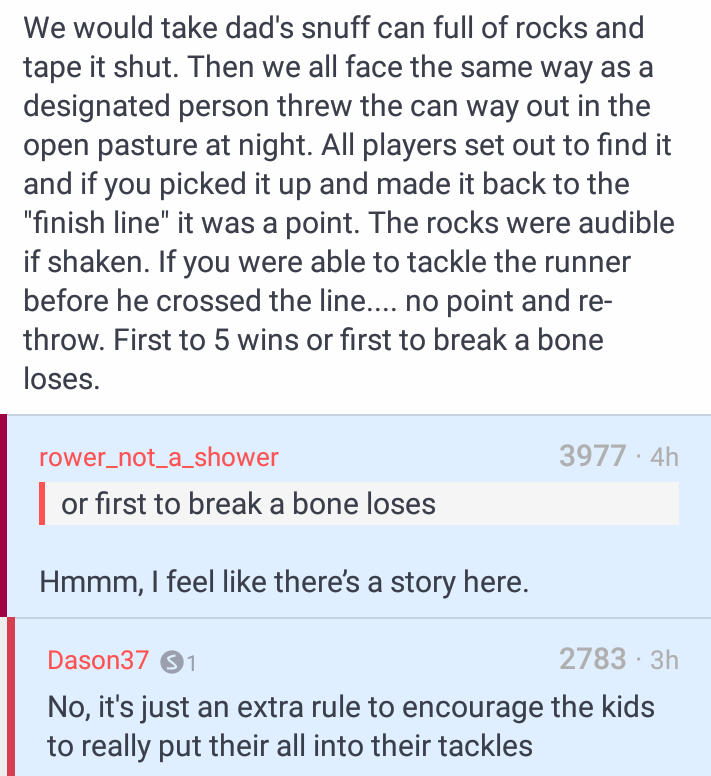Click the 3h timestamp

(664, 660)
